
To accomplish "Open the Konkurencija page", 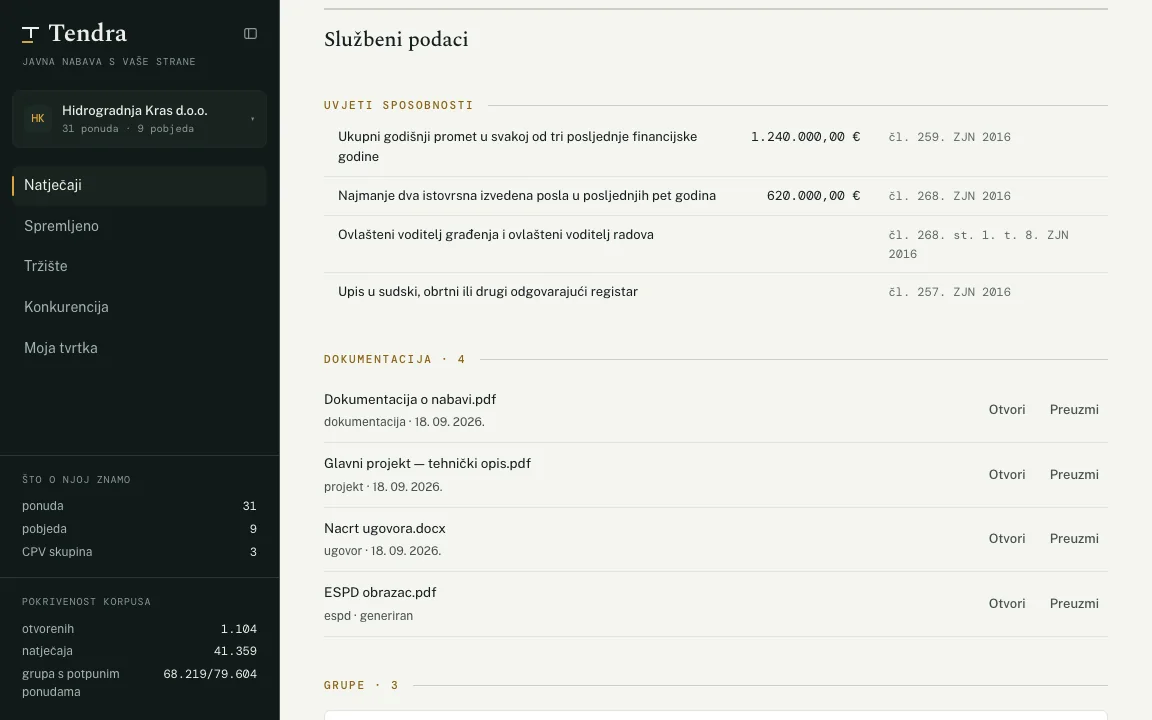I will click(140, 307).
